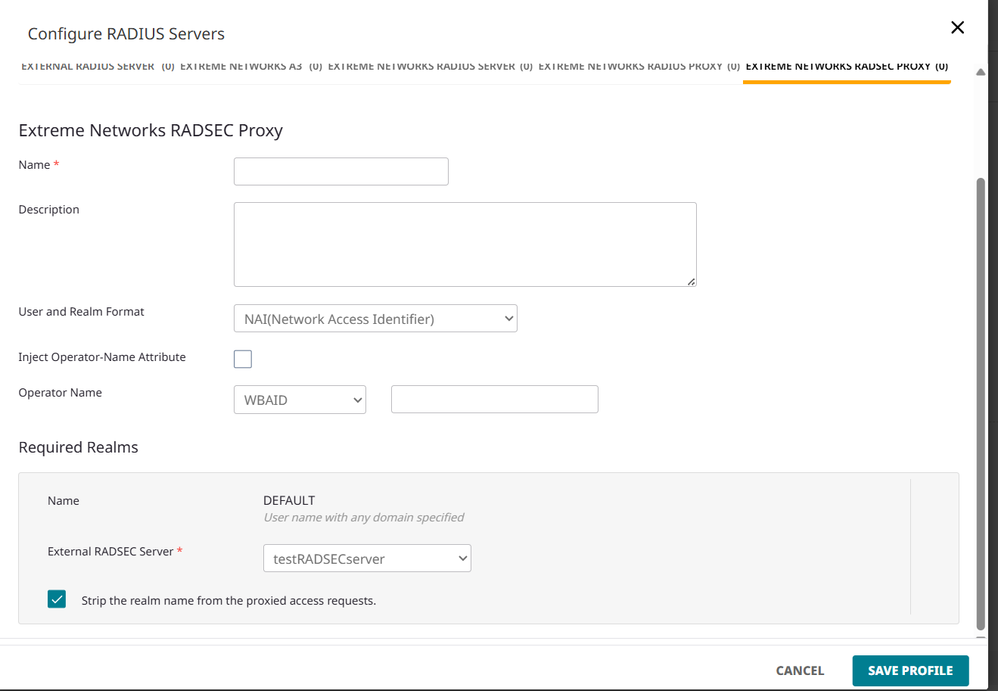Close the Configure RADIUS Servers dialog
998x691 pixels.
click(x=957, y=28)
